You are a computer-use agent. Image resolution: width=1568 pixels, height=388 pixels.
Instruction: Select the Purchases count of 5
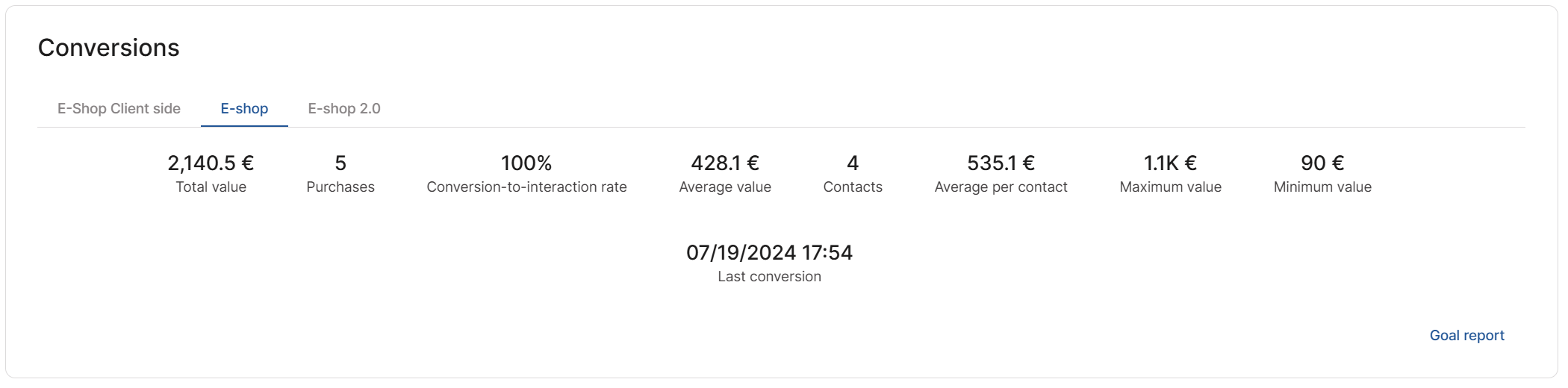pyautogui.click(x=340, y=163)
